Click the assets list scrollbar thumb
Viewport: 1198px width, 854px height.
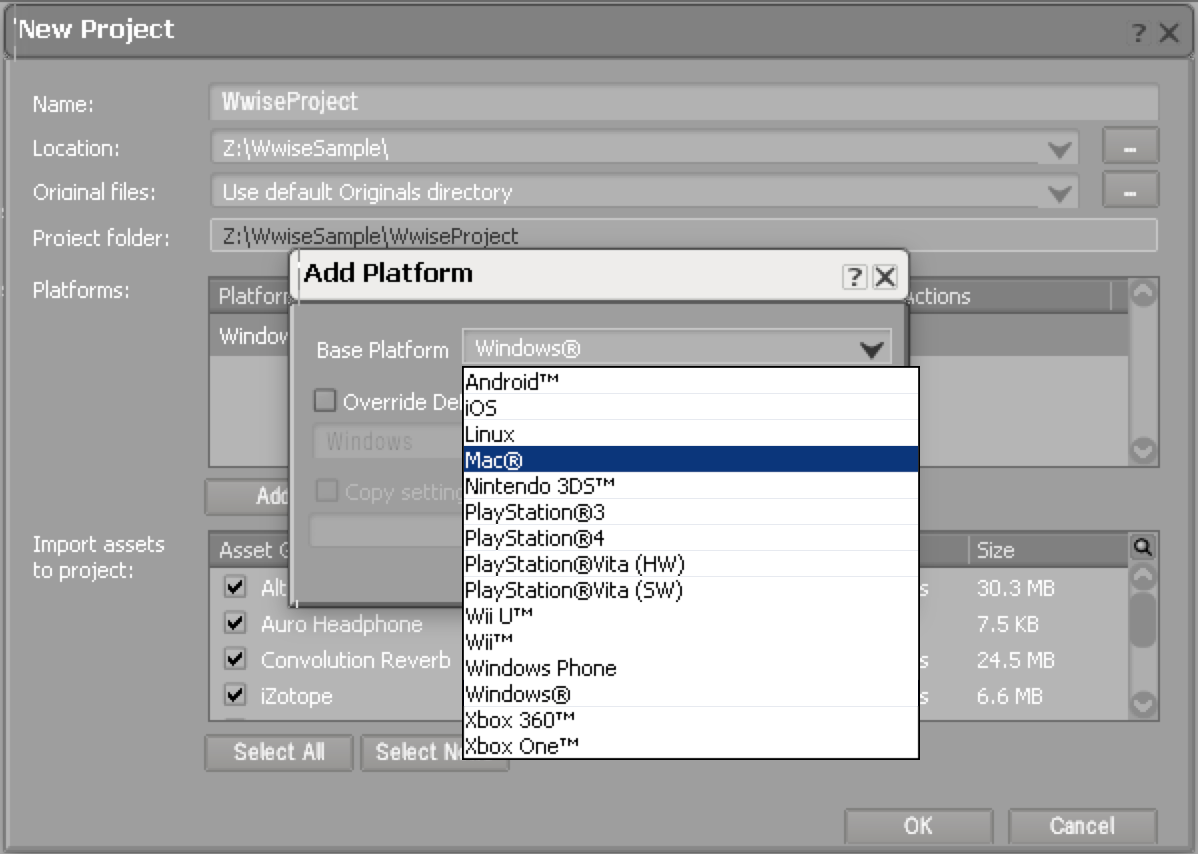[x=1142, y=619]
